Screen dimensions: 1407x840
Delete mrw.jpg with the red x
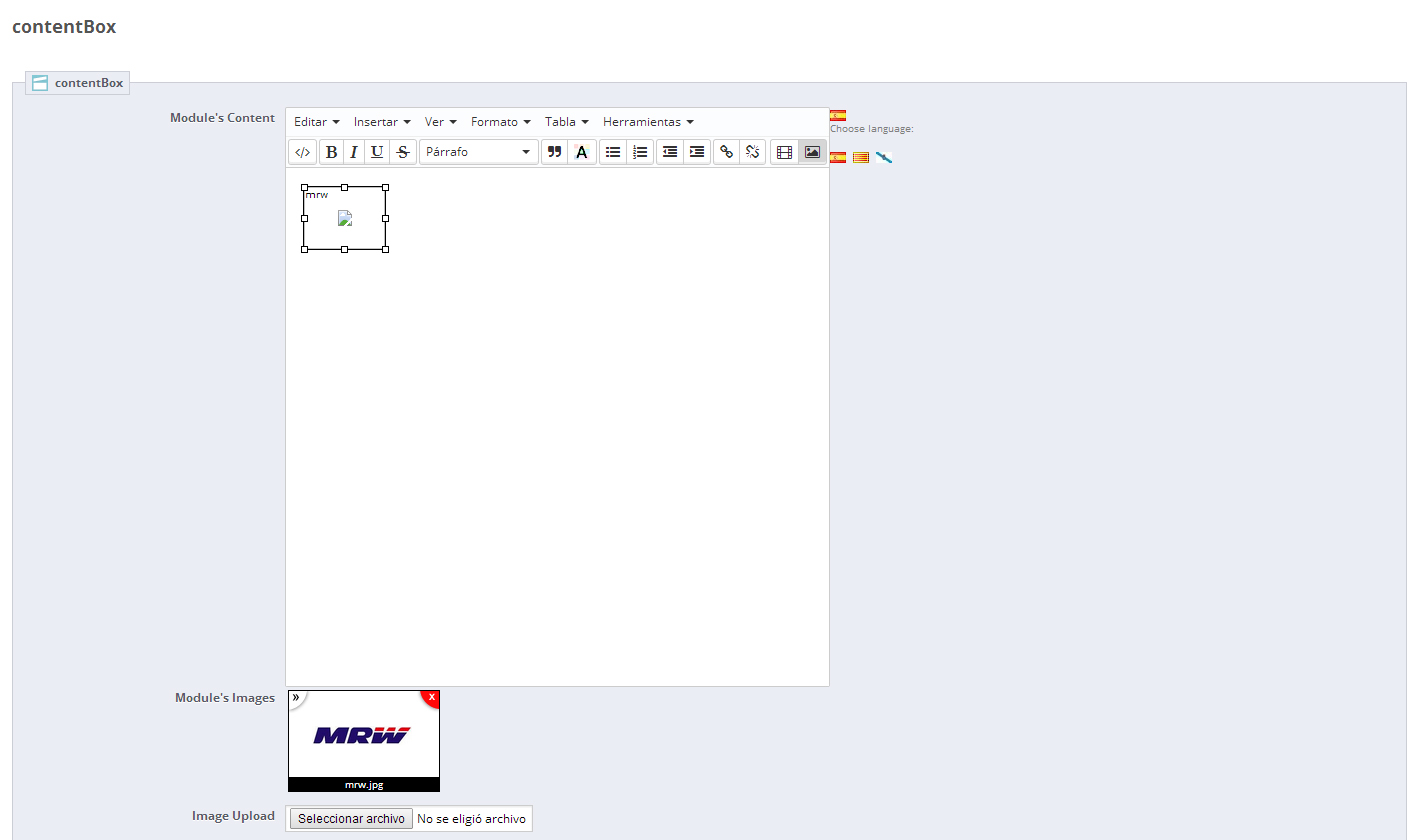coord(431,697)
